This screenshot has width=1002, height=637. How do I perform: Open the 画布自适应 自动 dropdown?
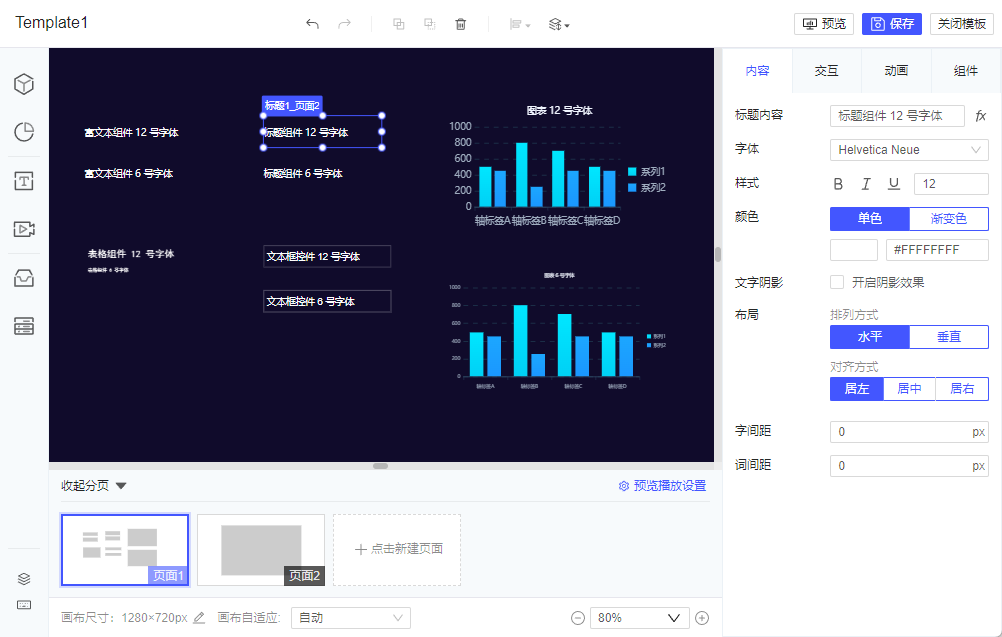pos(351,618)
